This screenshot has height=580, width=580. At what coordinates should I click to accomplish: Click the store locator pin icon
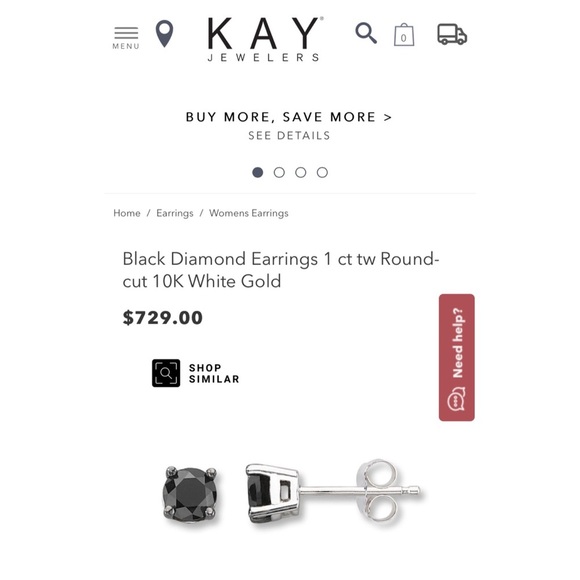(165, 34)
